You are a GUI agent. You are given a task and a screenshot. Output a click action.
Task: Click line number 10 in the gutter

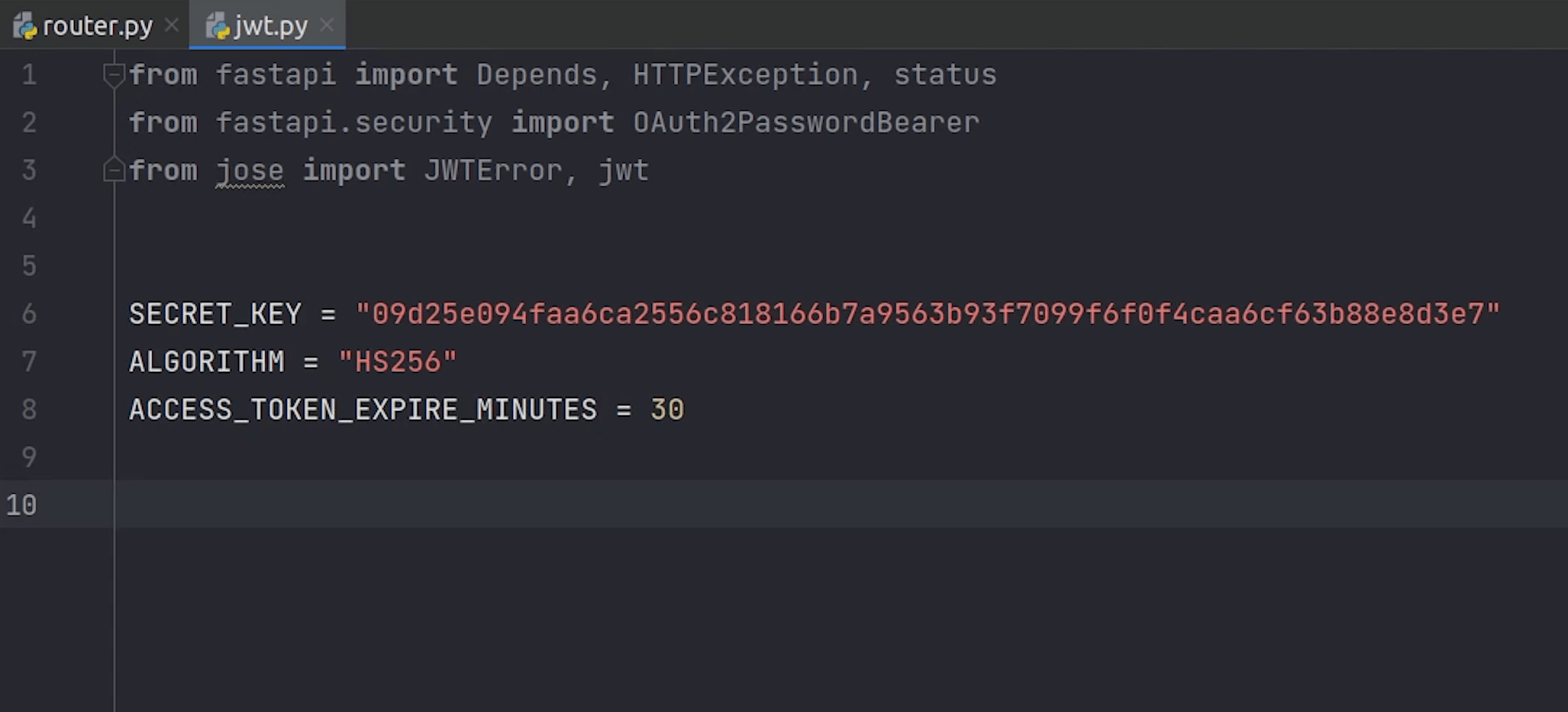[22, 505]
